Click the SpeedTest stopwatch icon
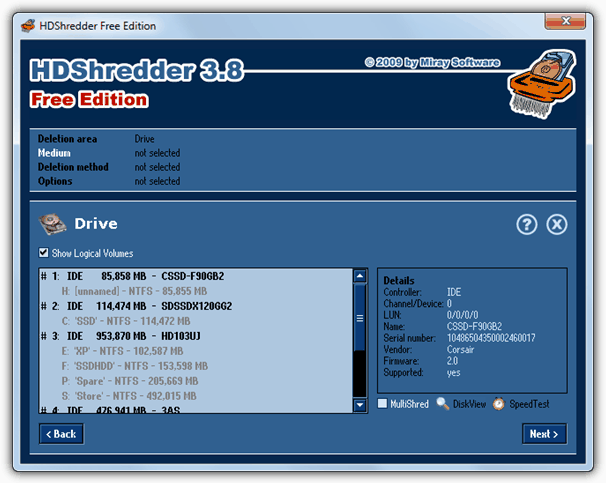Viewport: 606px width, 483px height. coord(499,404)
